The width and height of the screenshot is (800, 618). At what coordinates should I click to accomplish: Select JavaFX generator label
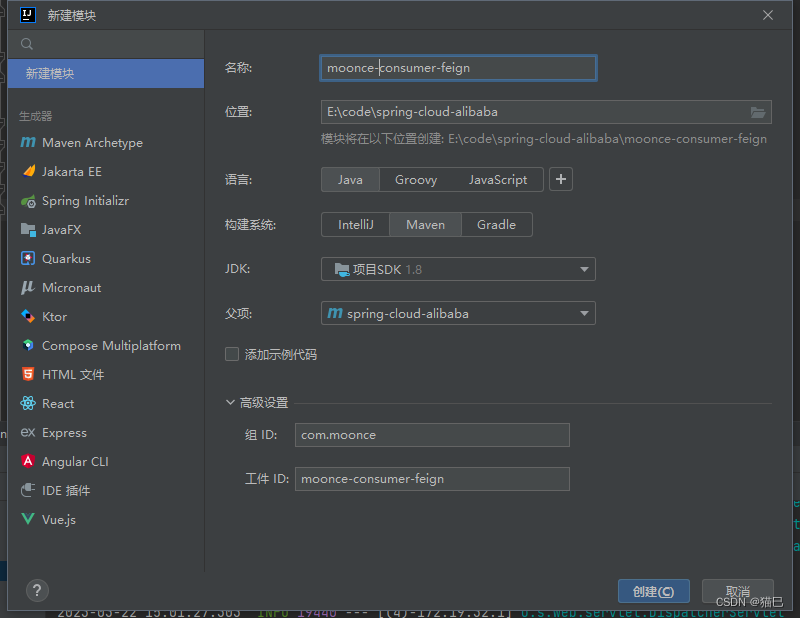tap(61, 230)
